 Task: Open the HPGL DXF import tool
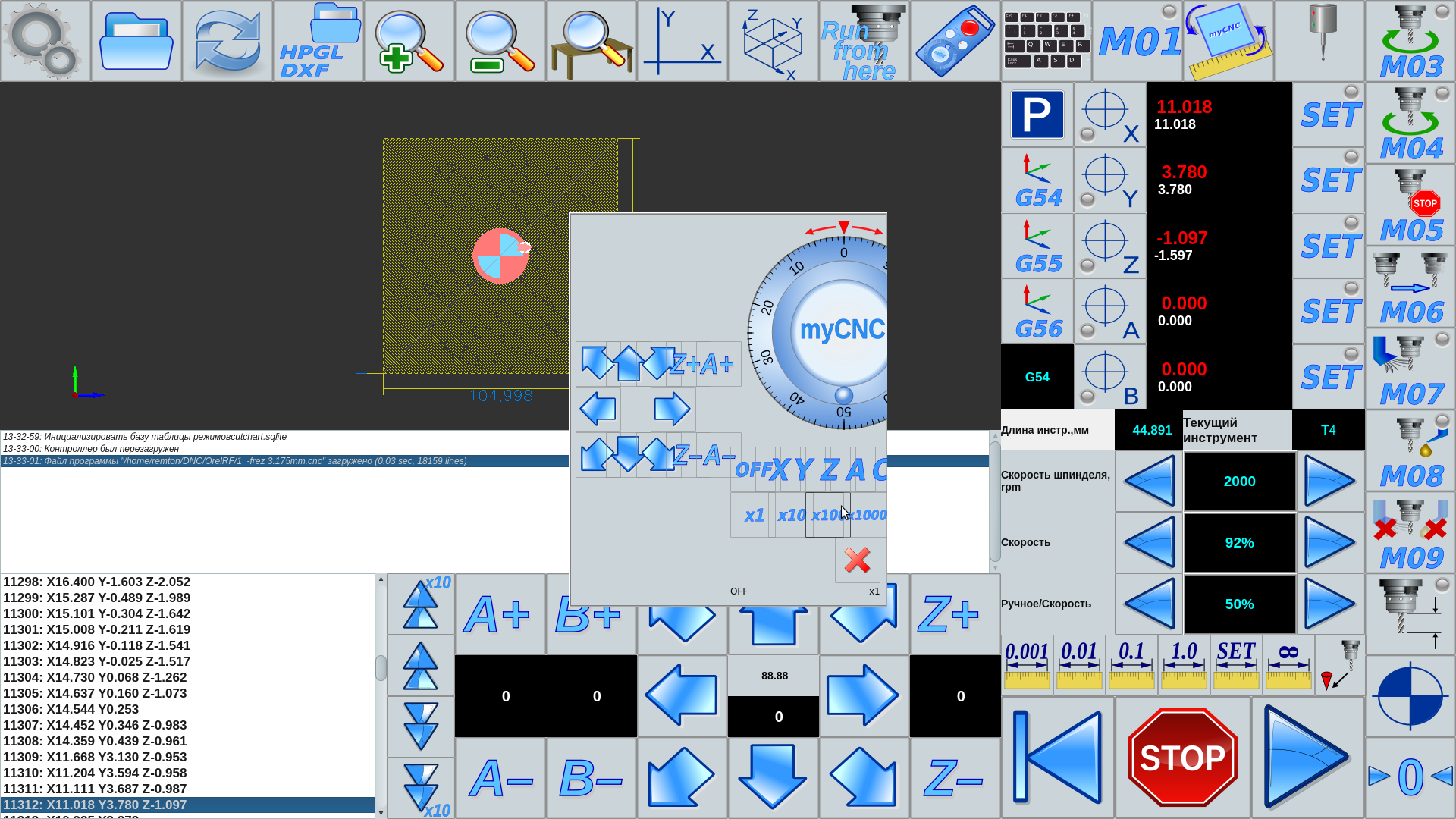(318, 41)
